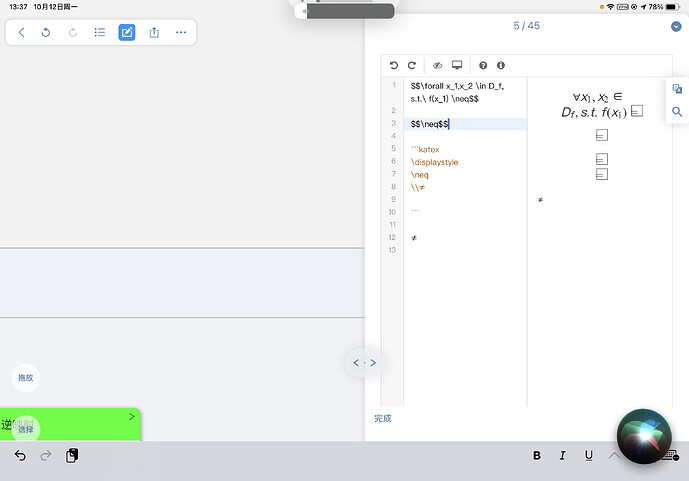Click the fullscreen monitor icon
This screenshot has width=689, height=481.
point(457,65)
